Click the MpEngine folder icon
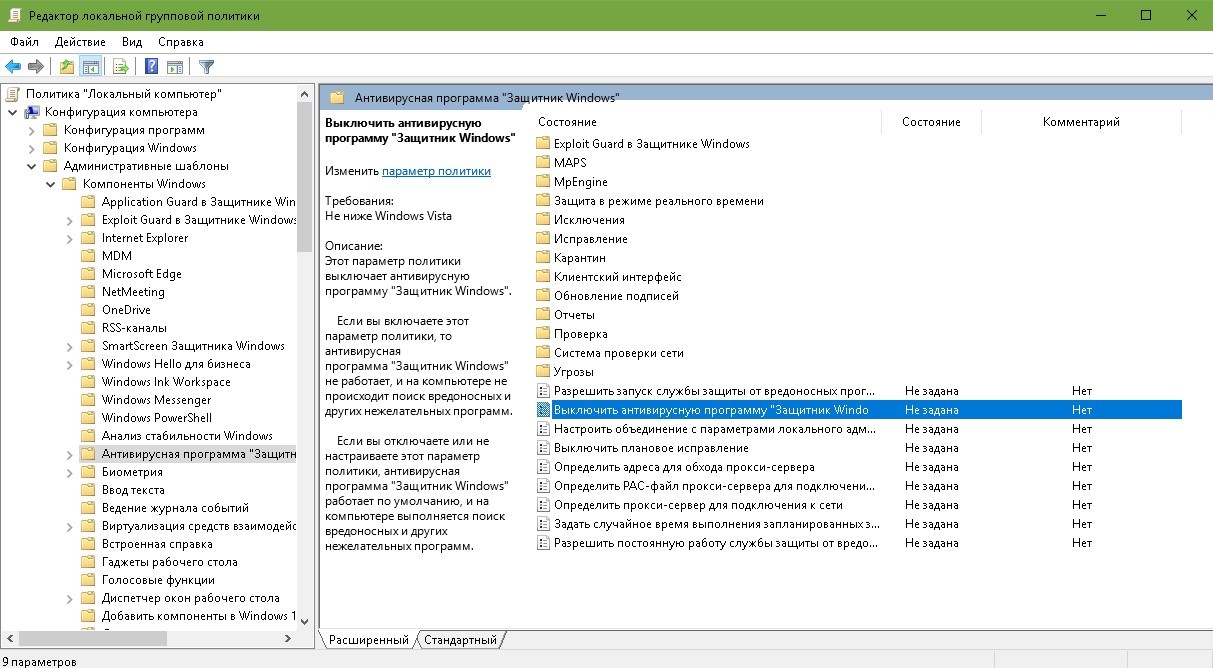1213x668 pixels. 543,181
